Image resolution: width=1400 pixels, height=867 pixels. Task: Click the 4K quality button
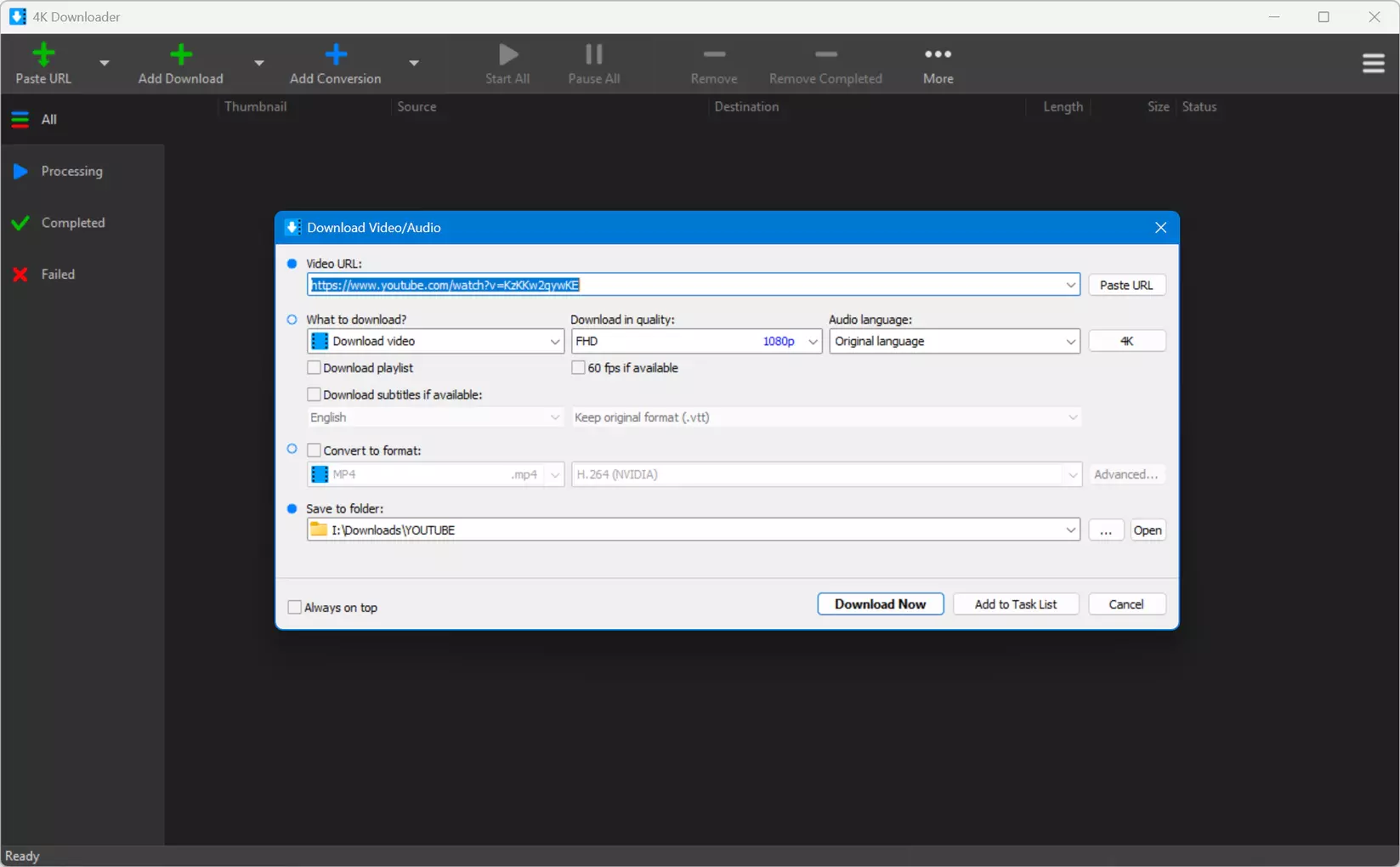point(1126,341)
